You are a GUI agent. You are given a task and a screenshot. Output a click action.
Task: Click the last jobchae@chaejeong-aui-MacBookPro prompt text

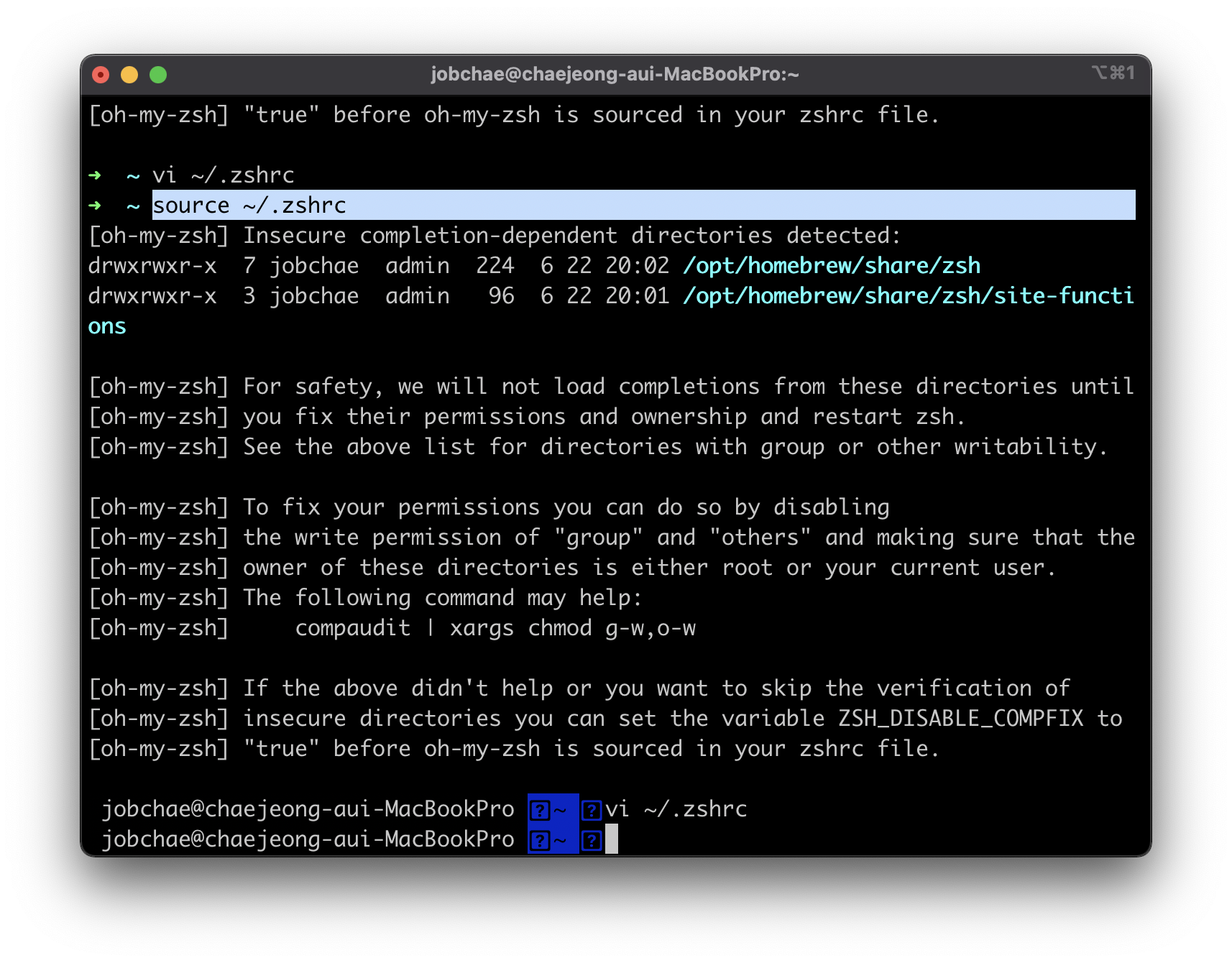(x=308, y=839)
